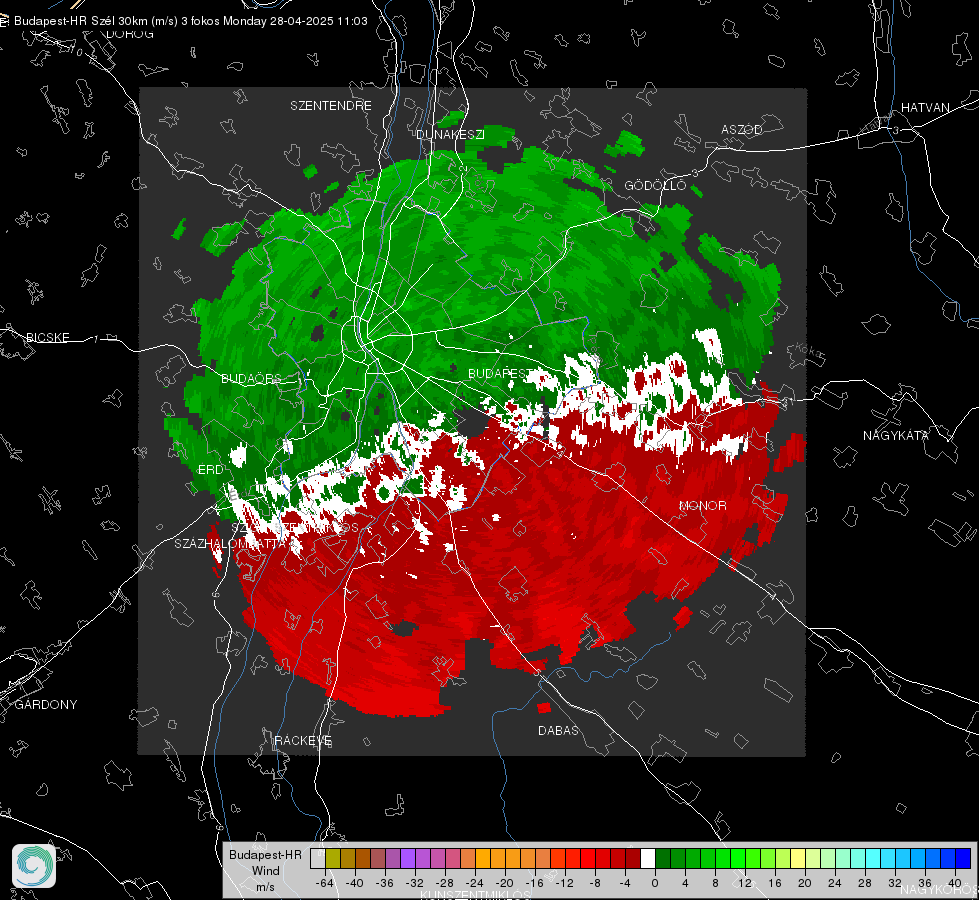This screenshot has width=979, height=900.
Task: Click the -32 value on the scale
Action: coord(415,883)
